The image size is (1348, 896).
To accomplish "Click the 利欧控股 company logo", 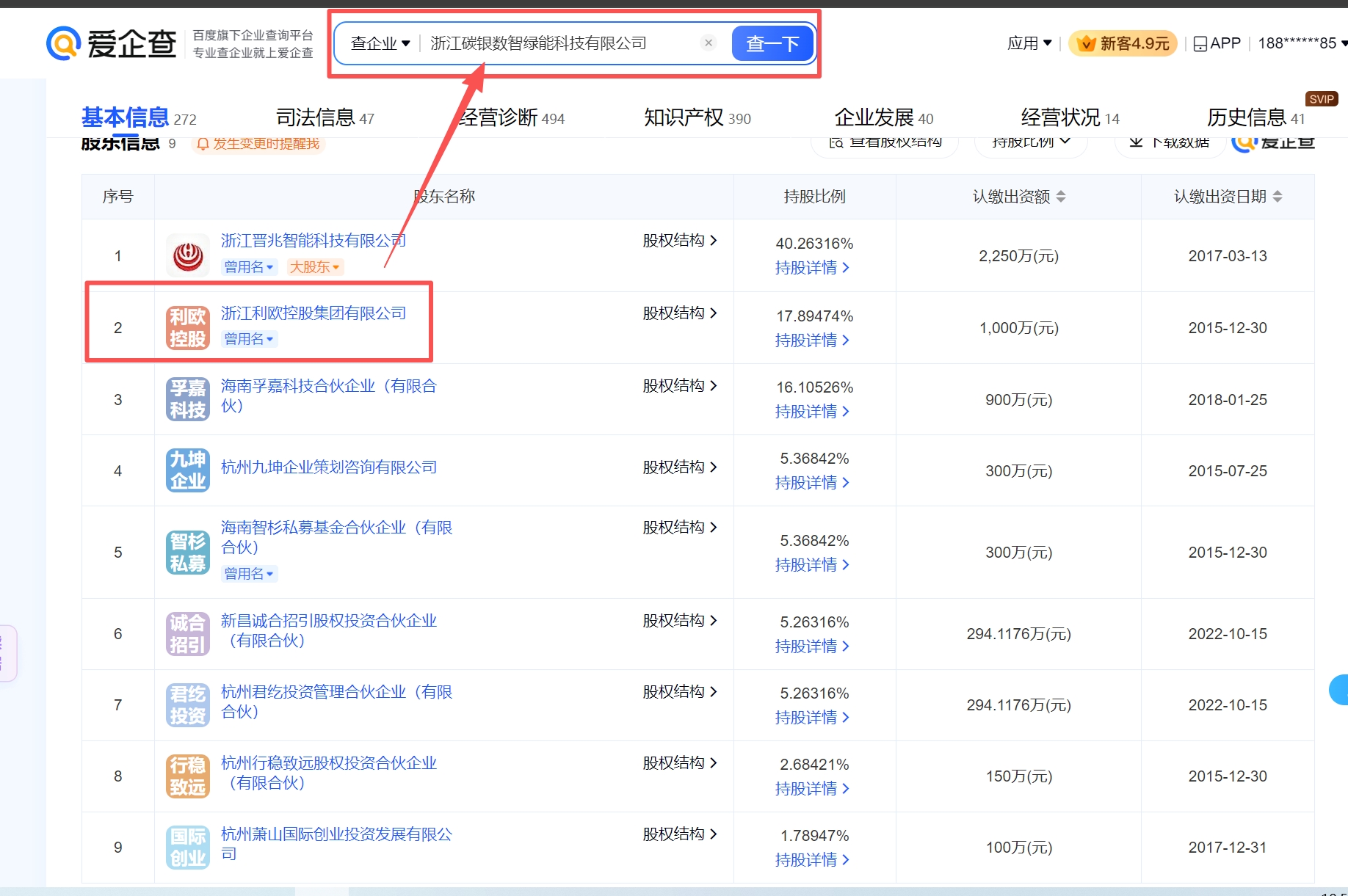I will click(x=188, y=327).
